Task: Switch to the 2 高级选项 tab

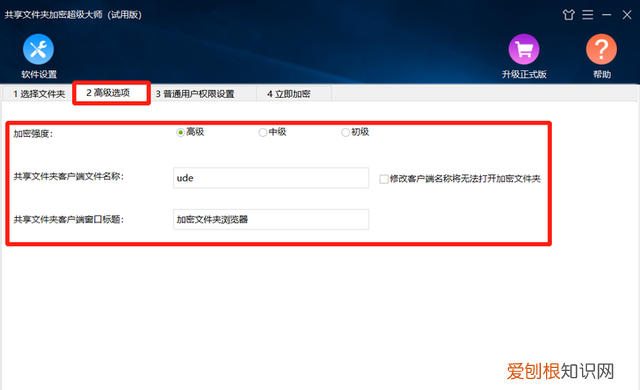Action: click(x=111, y=93)
